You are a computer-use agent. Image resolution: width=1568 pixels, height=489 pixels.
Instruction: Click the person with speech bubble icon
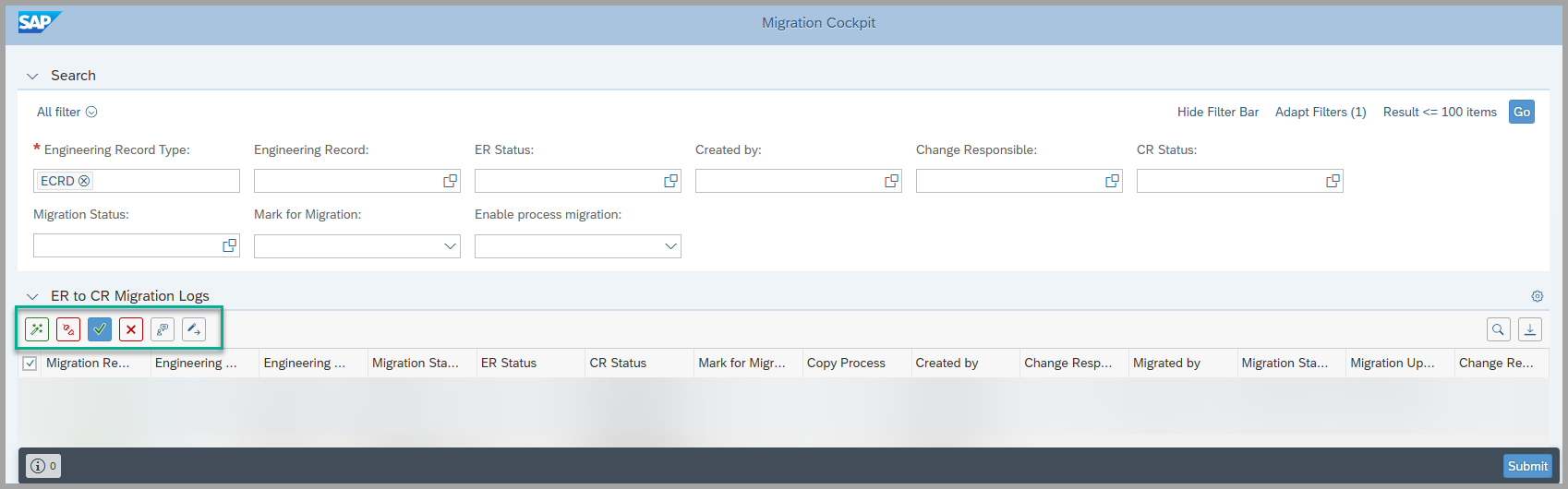(163, 329)
